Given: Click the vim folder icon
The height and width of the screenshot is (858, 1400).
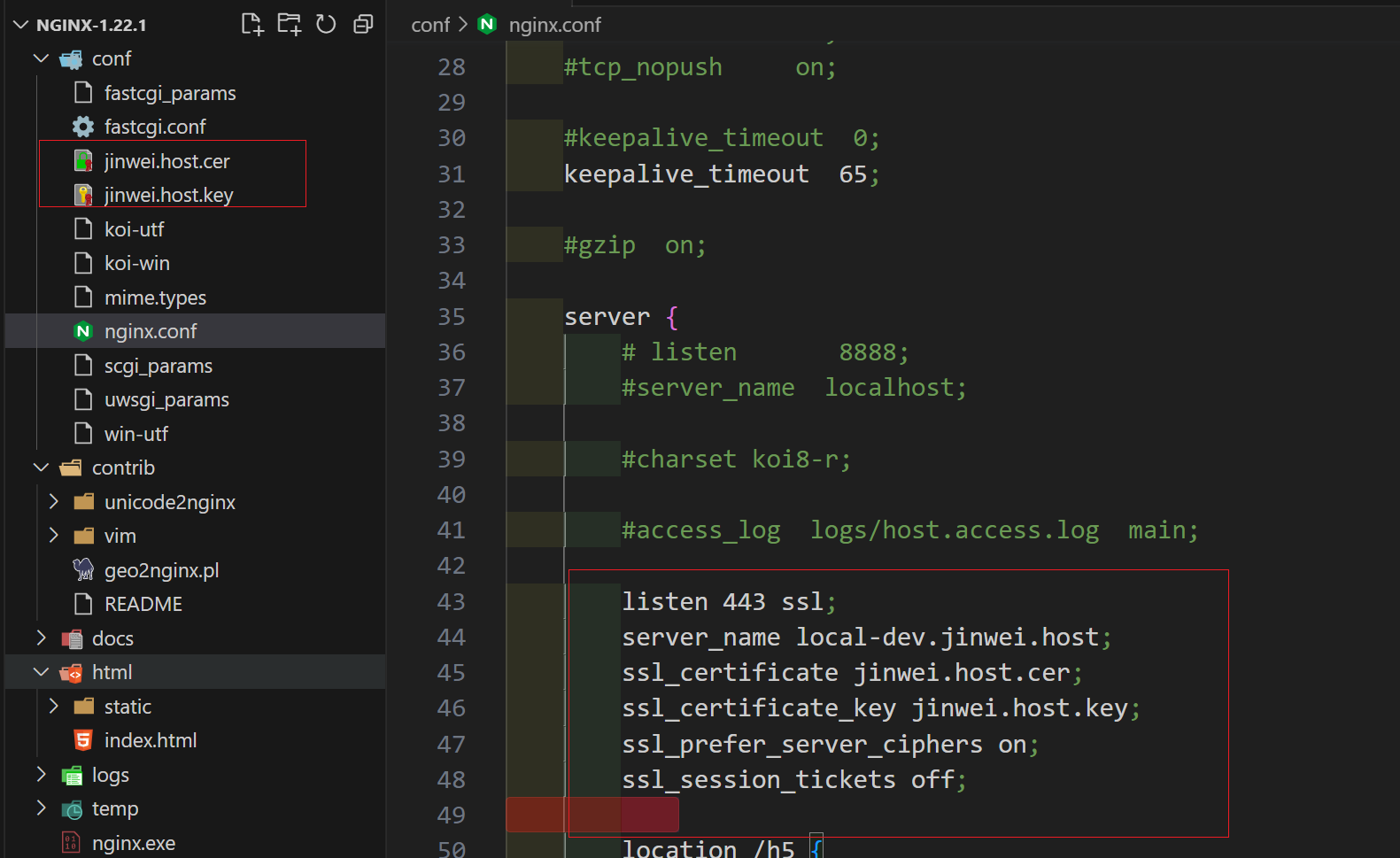Looking at the screenshot, I should click(x=83, y=536).
